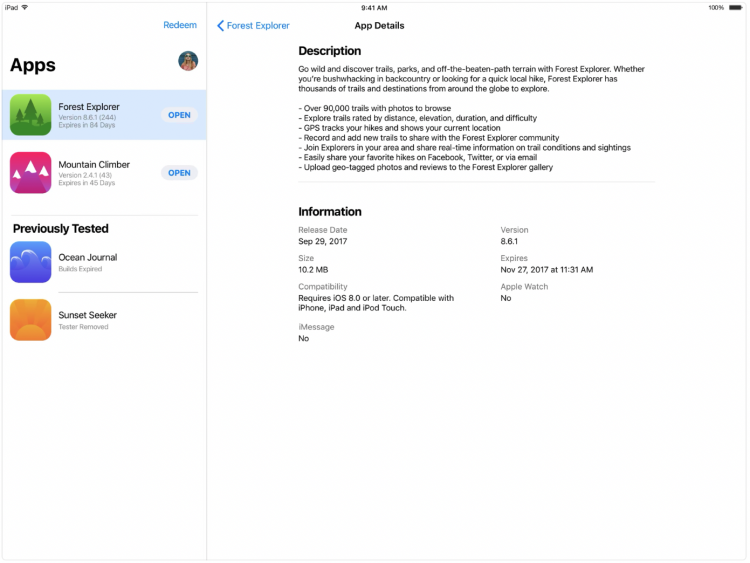Tap the Mountain Climber app icon
Screen dimensions: 750x563
[x=30, y=172]
